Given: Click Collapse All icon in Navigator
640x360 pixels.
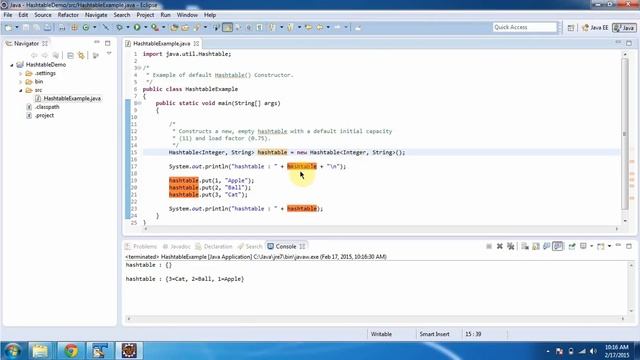Looking at the screenshot, I should pyautogui.click(x=70, y=55).
